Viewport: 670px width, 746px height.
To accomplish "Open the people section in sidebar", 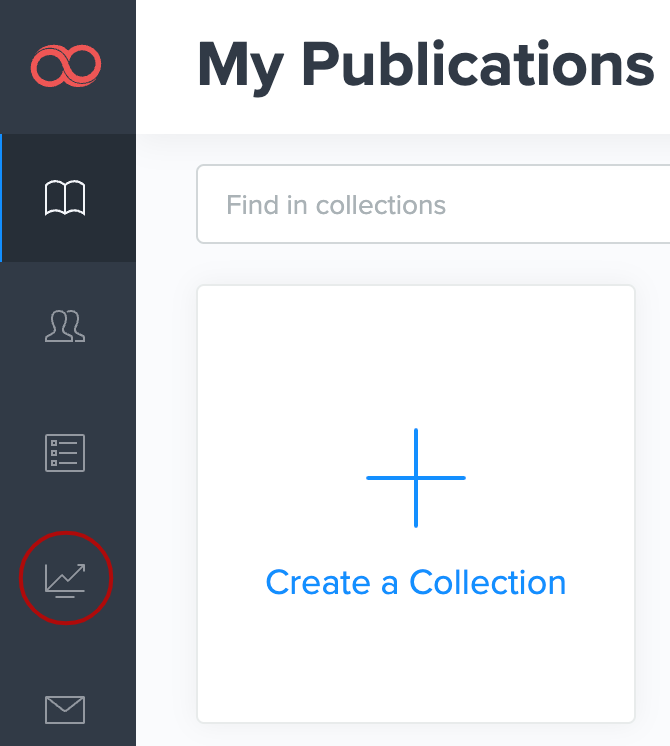I will pos(66,325).
